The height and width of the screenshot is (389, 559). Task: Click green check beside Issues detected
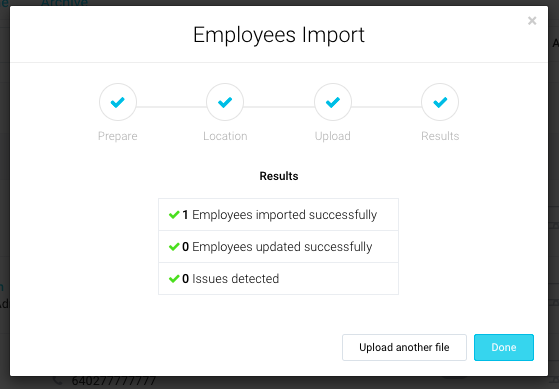(x=174, y=279)
